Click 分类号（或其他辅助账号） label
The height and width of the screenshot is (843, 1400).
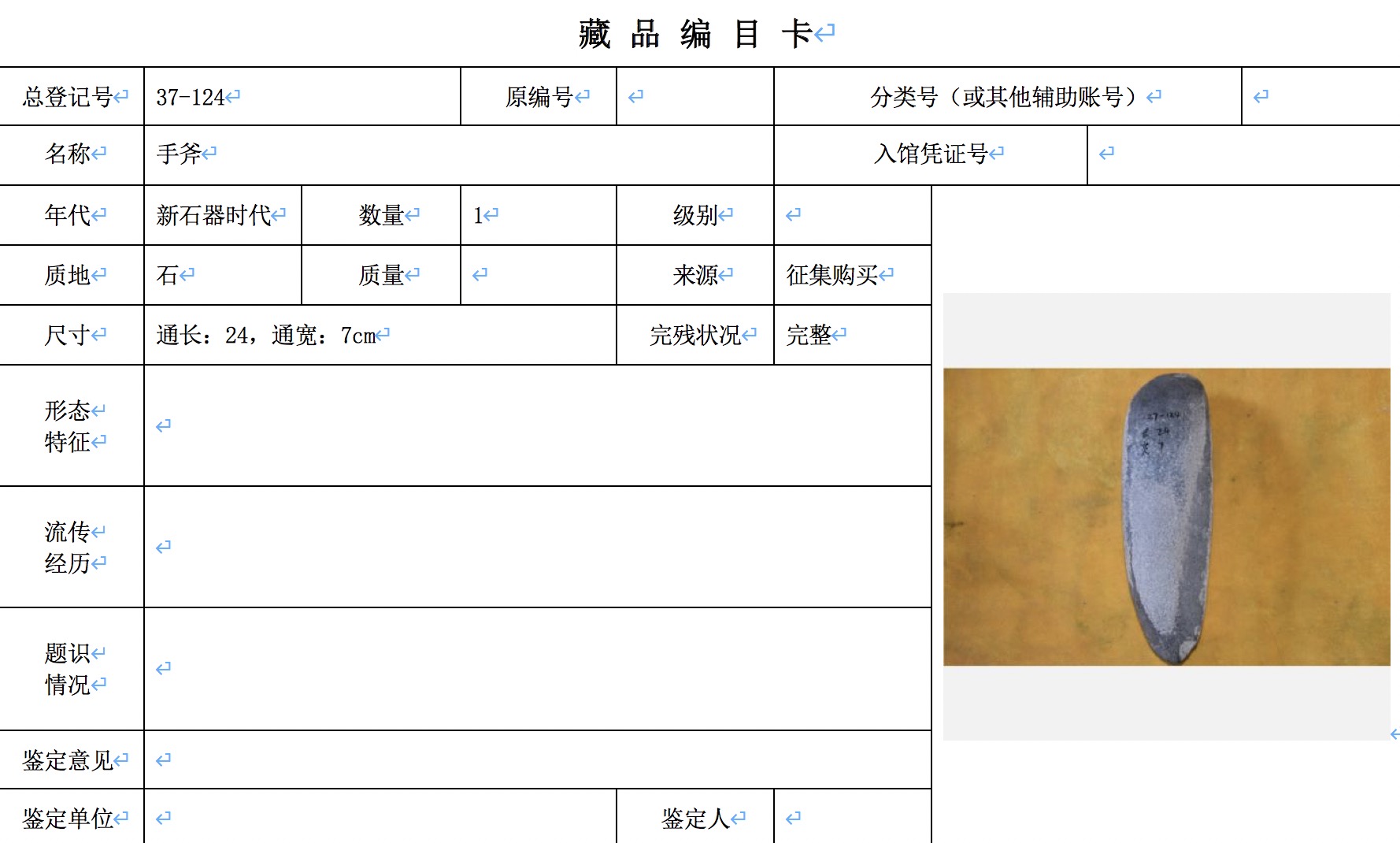[x=1008, y=97]
